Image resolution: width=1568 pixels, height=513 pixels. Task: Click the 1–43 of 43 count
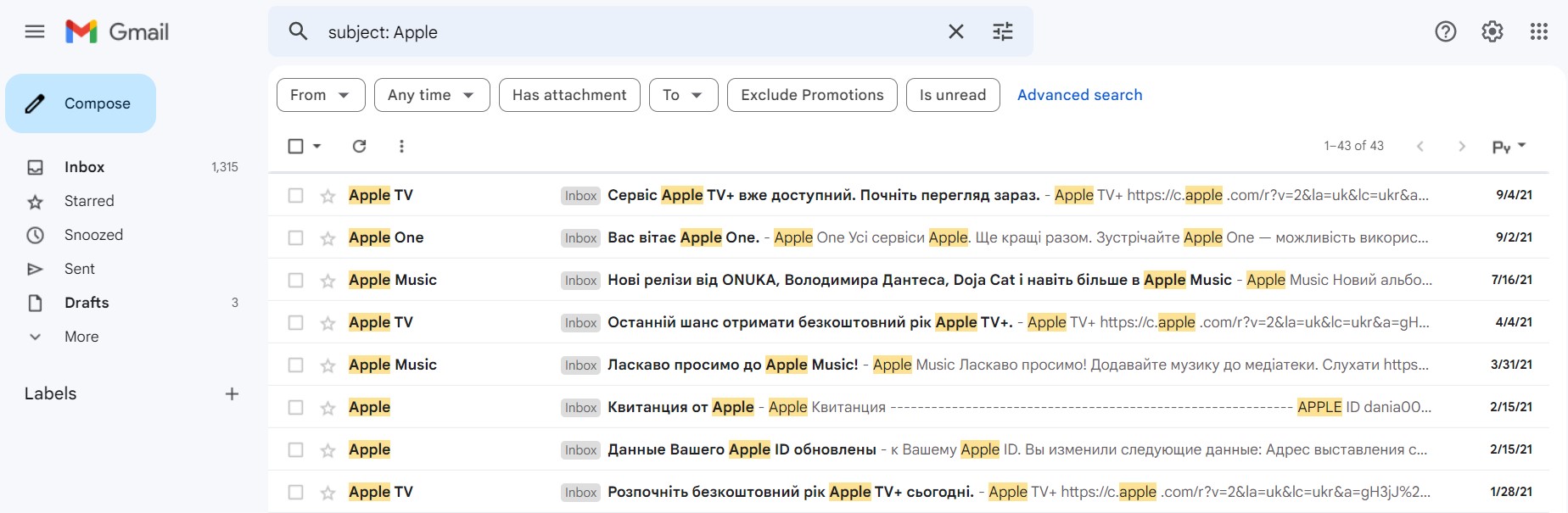1353,146
